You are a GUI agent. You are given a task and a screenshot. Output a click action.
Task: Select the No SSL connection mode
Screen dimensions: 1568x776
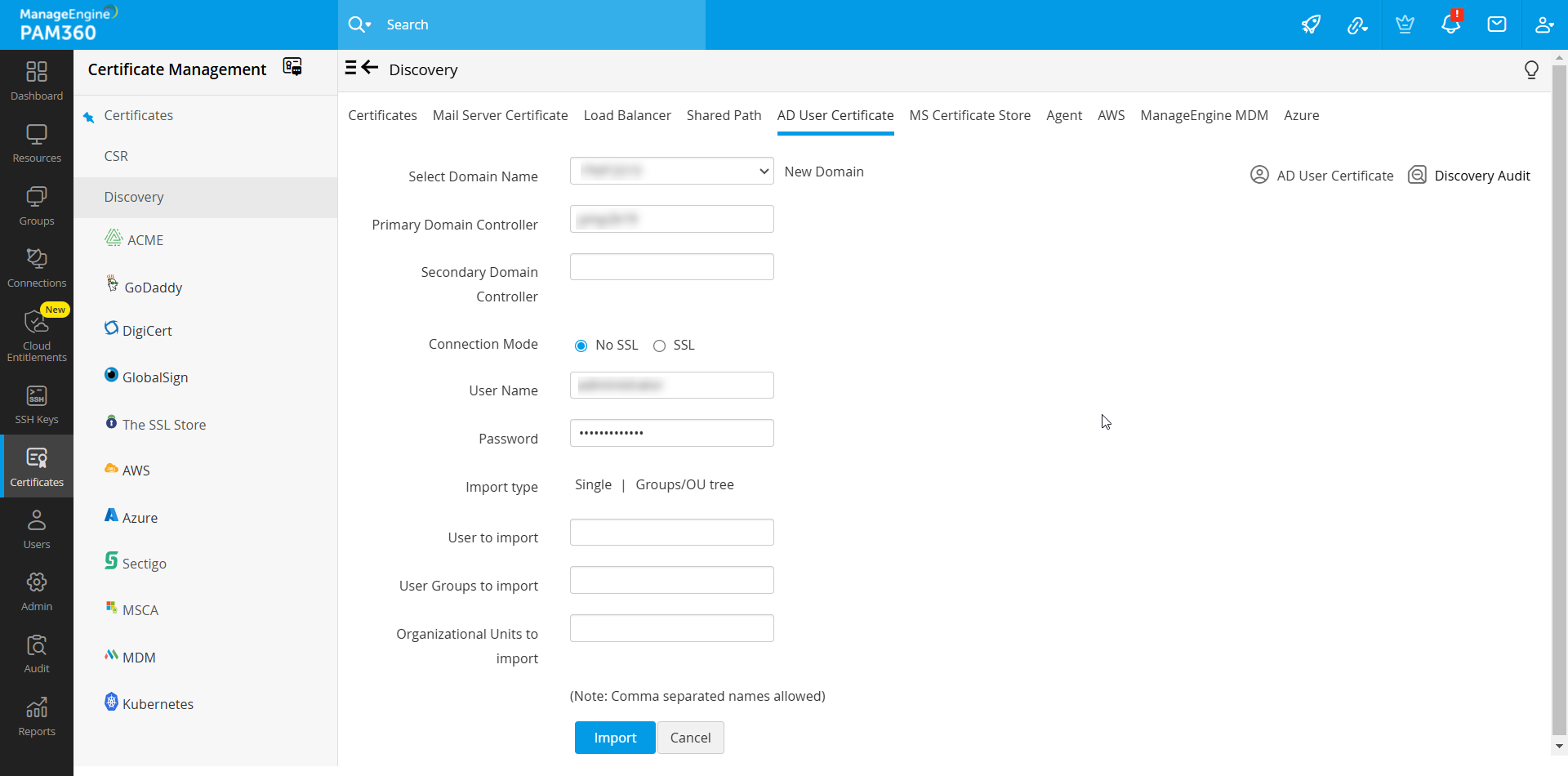[x=581, y=346]
